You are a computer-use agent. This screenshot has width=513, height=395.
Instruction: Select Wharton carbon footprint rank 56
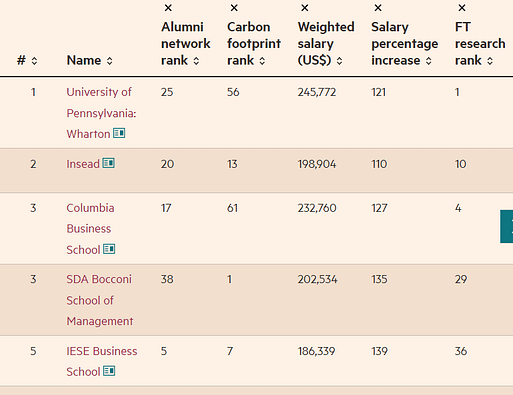coord(233,92)
